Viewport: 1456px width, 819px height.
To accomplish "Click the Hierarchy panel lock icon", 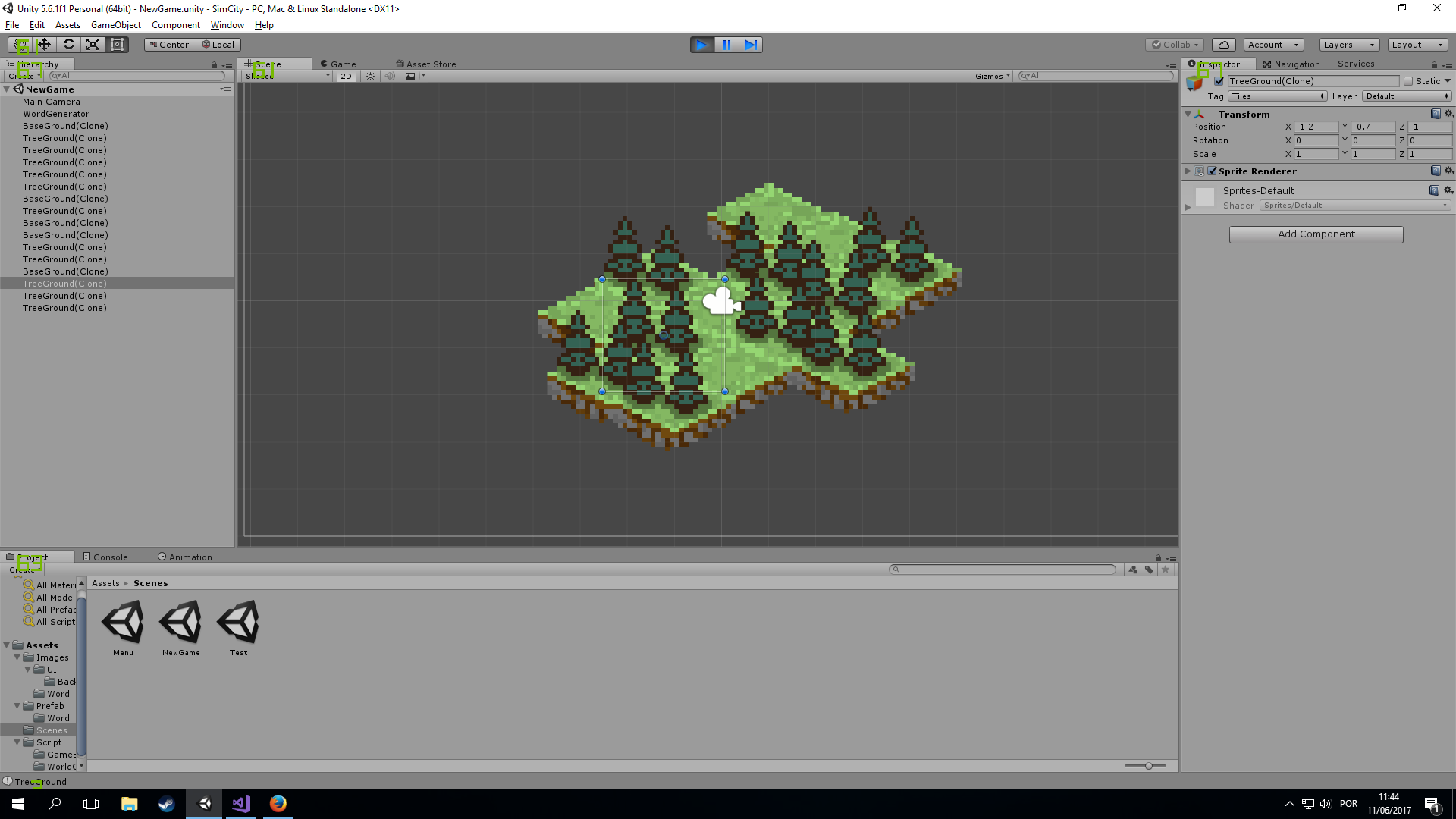I will (214, 65).
